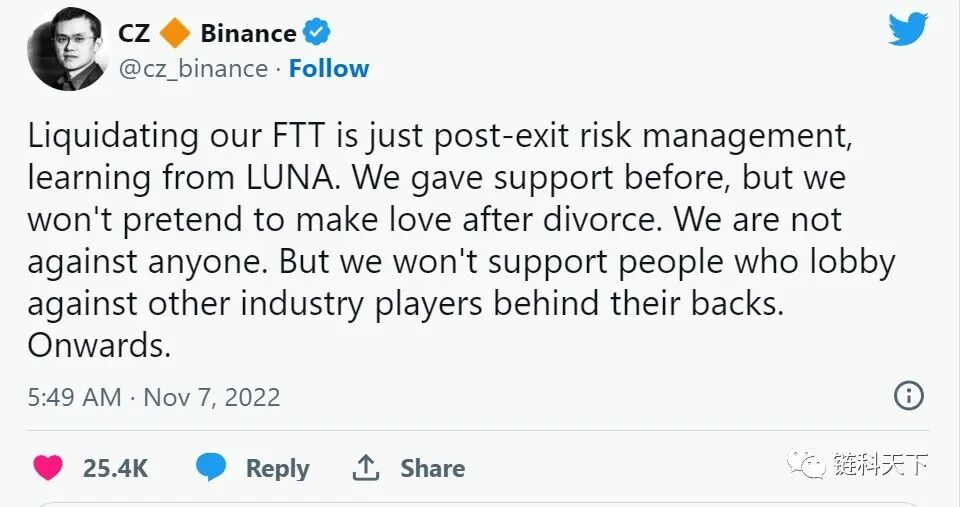Click the 25.4K likes count
This screenshot has width=960, height=507.
pyautogui.click(x=115, y=468)
